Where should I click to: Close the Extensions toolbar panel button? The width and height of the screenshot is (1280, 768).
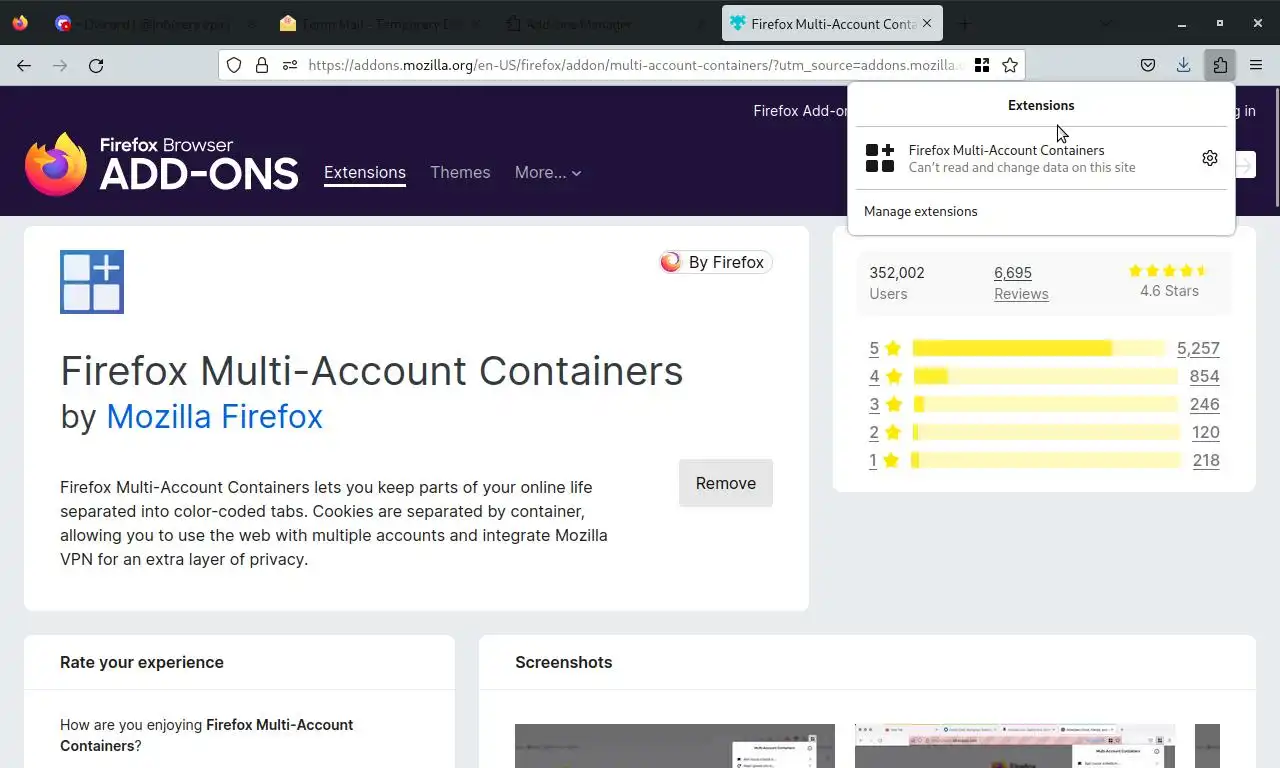coord(1220,66)
